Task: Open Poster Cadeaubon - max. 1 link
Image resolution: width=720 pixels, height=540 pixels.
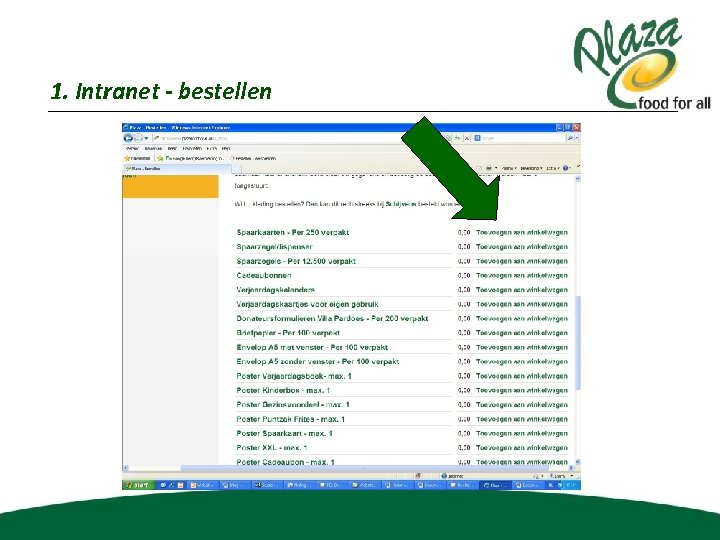Action: (285, 462)
